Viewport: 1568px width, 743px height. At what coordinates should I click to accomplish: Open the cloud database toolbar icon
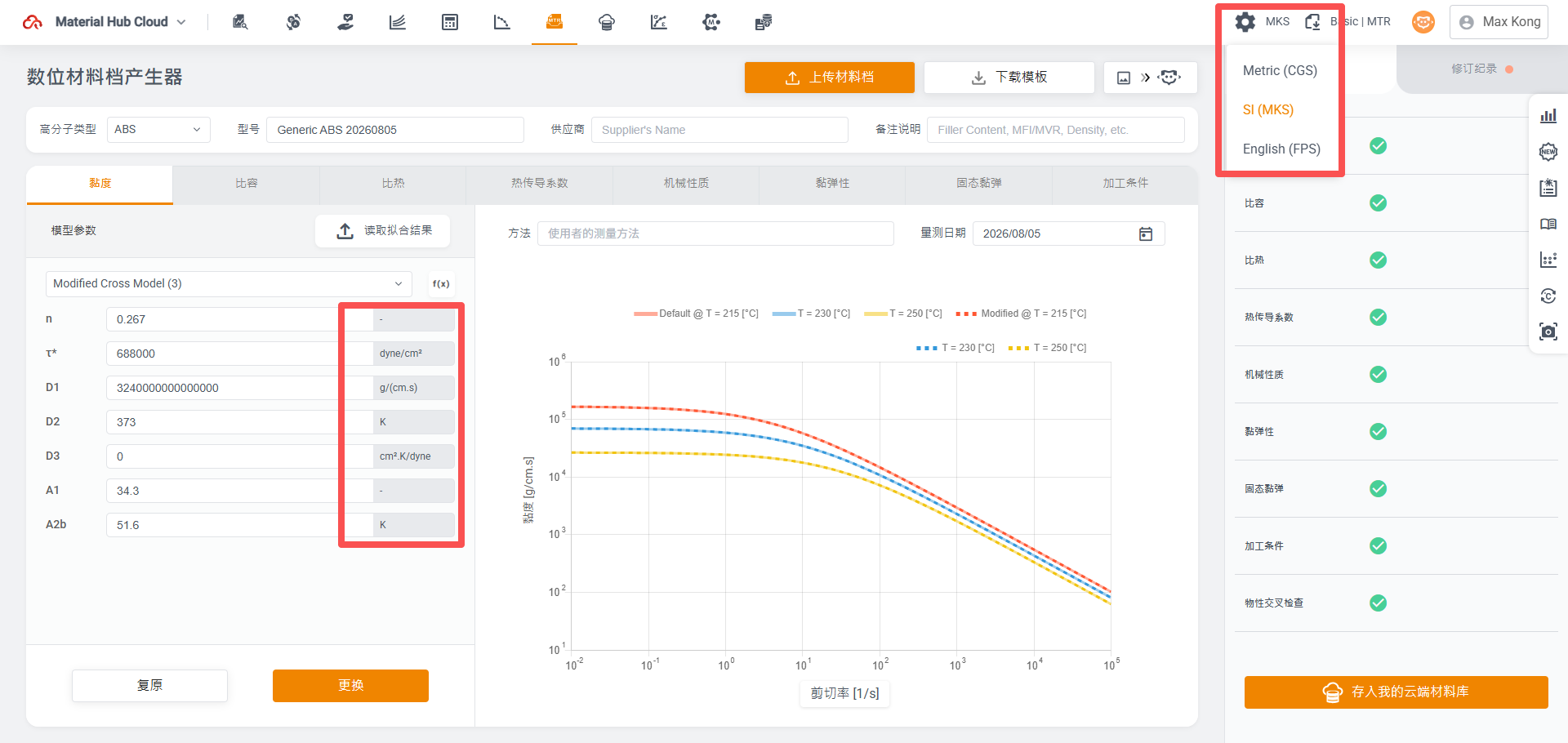[x=607, y=22]
